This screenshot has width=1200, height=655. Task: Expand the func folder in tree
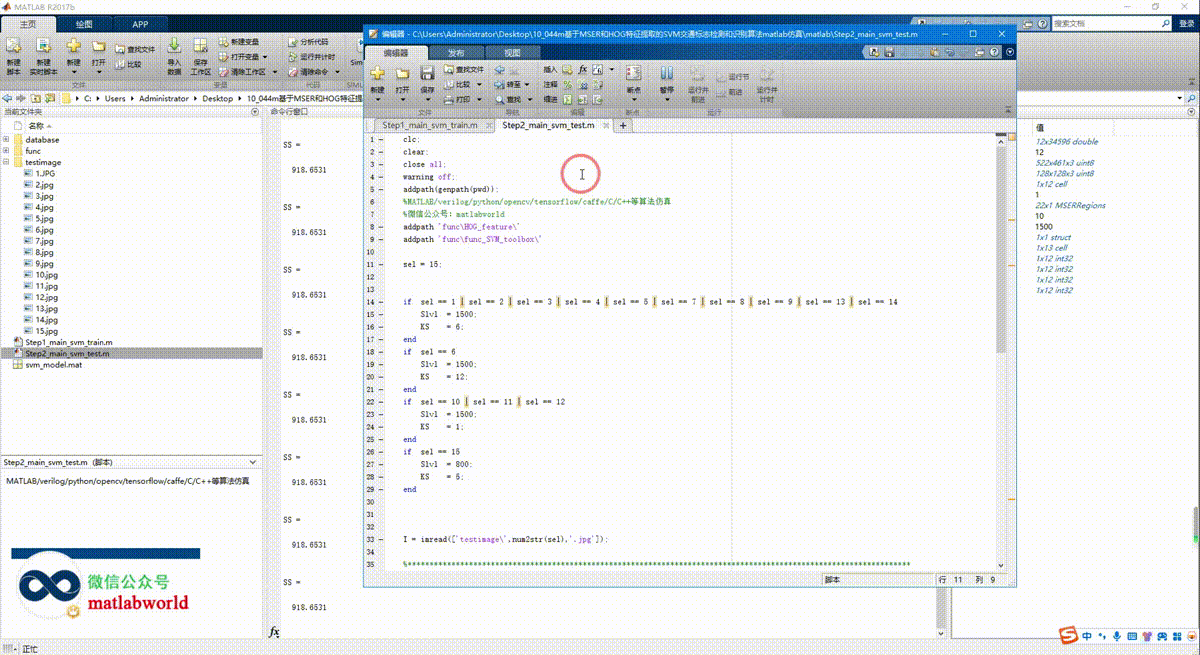pyautogui.click(x=6, y=151)
